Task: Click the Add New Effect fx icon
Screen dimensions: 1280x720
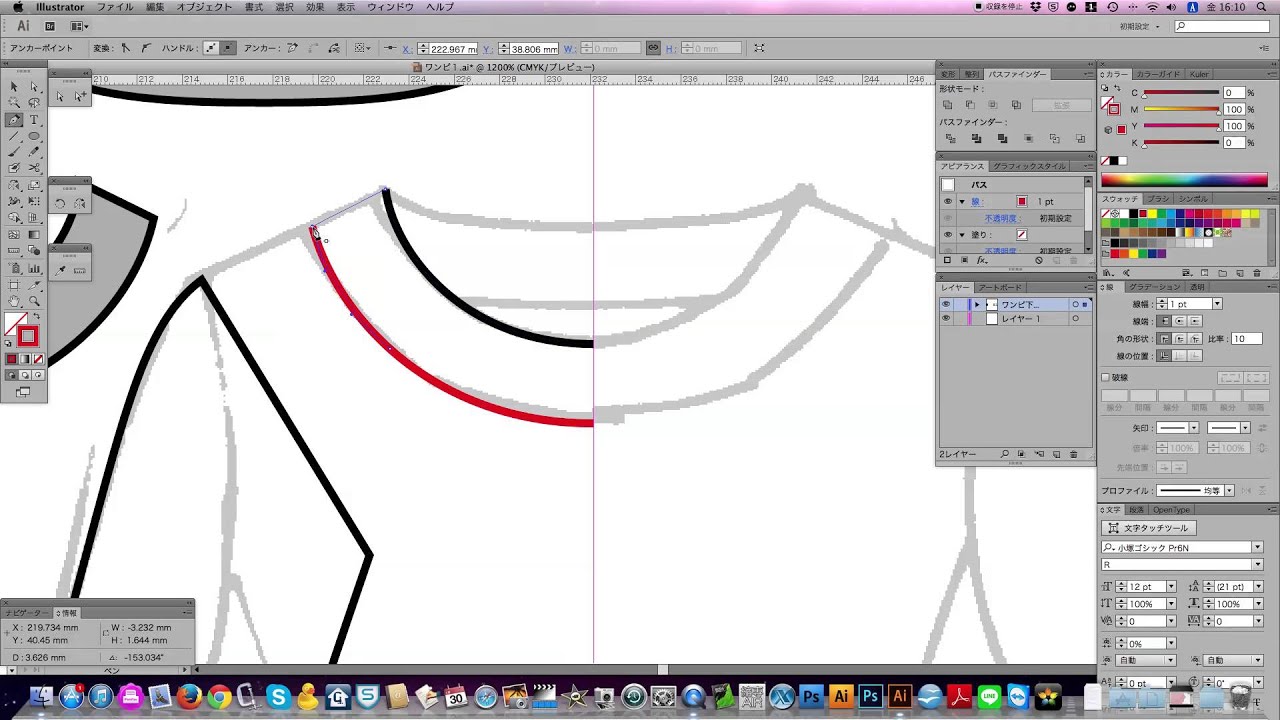Action: [982, 260]
